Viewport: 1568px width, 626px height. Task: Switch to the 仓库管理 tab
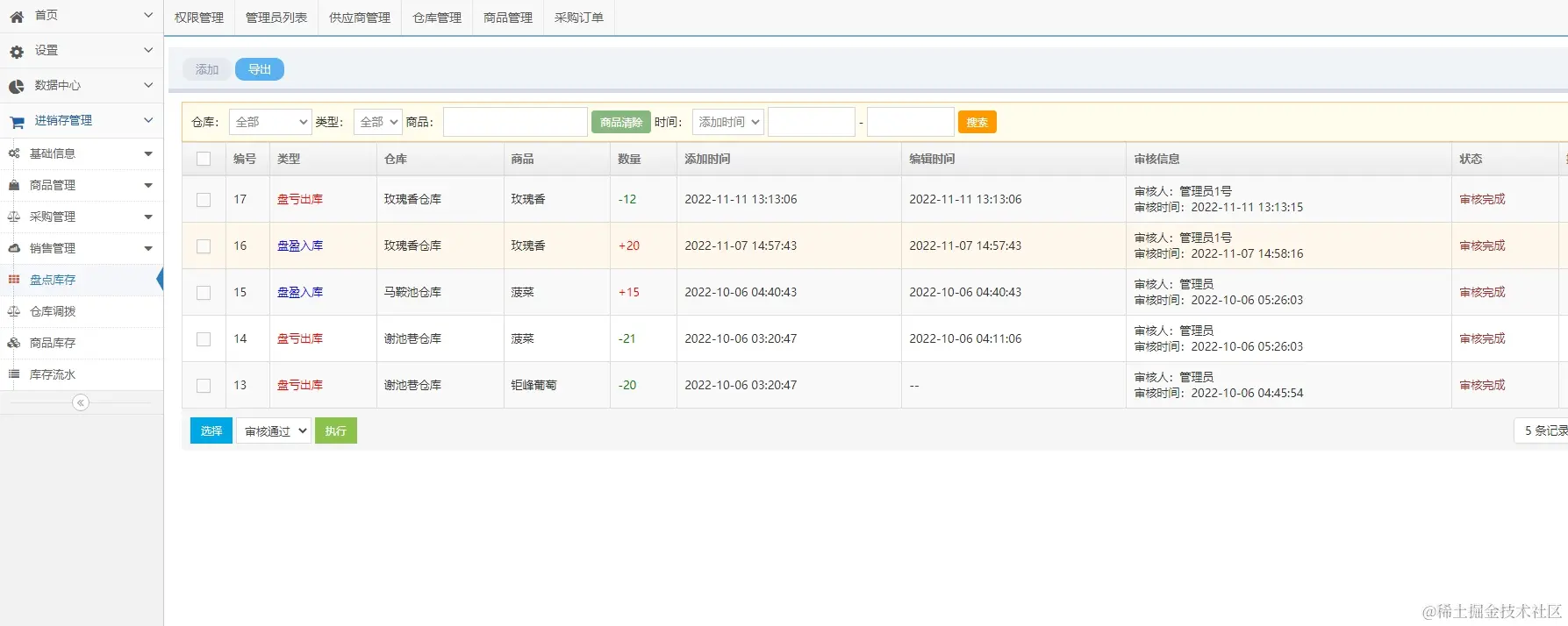pyautogui.click(x=437, y=18)
